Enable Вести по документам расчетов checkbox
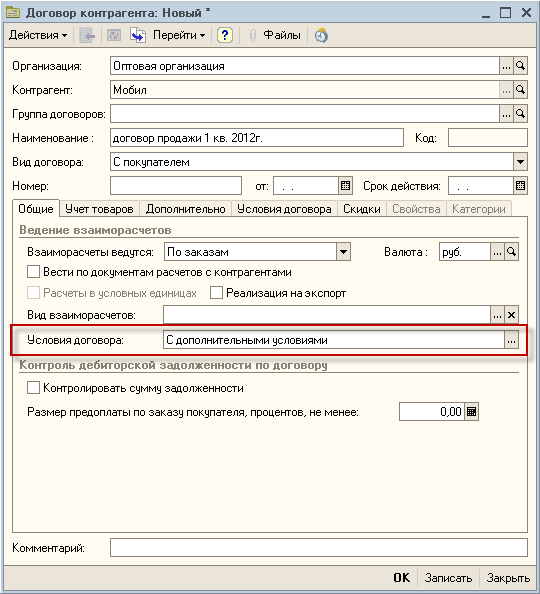The width and height of the screenshot is (540, 594). (x=33, y=272)
